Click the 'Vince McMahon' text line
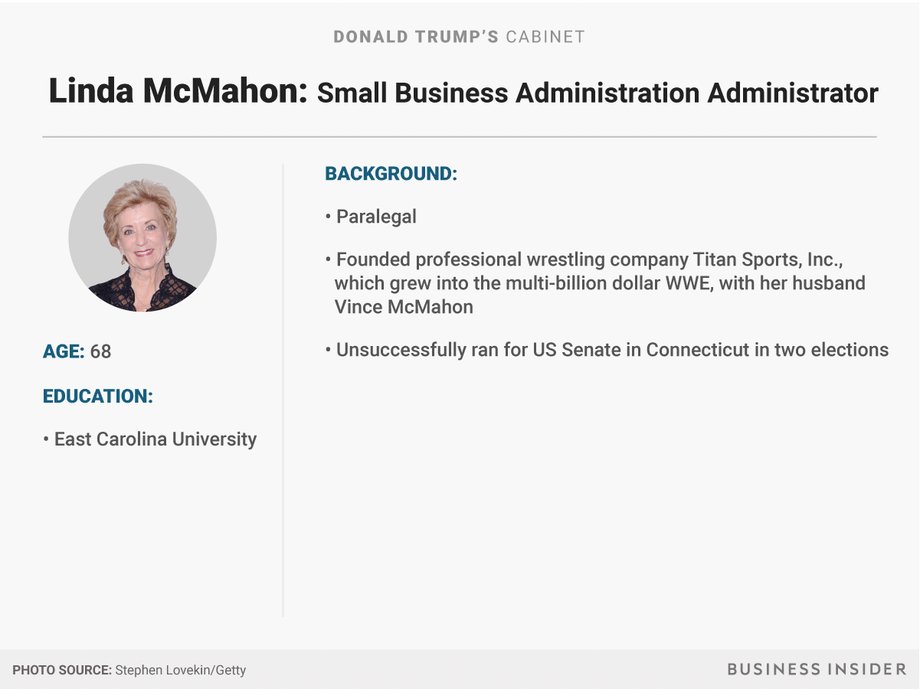Image resolution: width=920 pixels, height=689 pixels. click(x=404, y=306)
